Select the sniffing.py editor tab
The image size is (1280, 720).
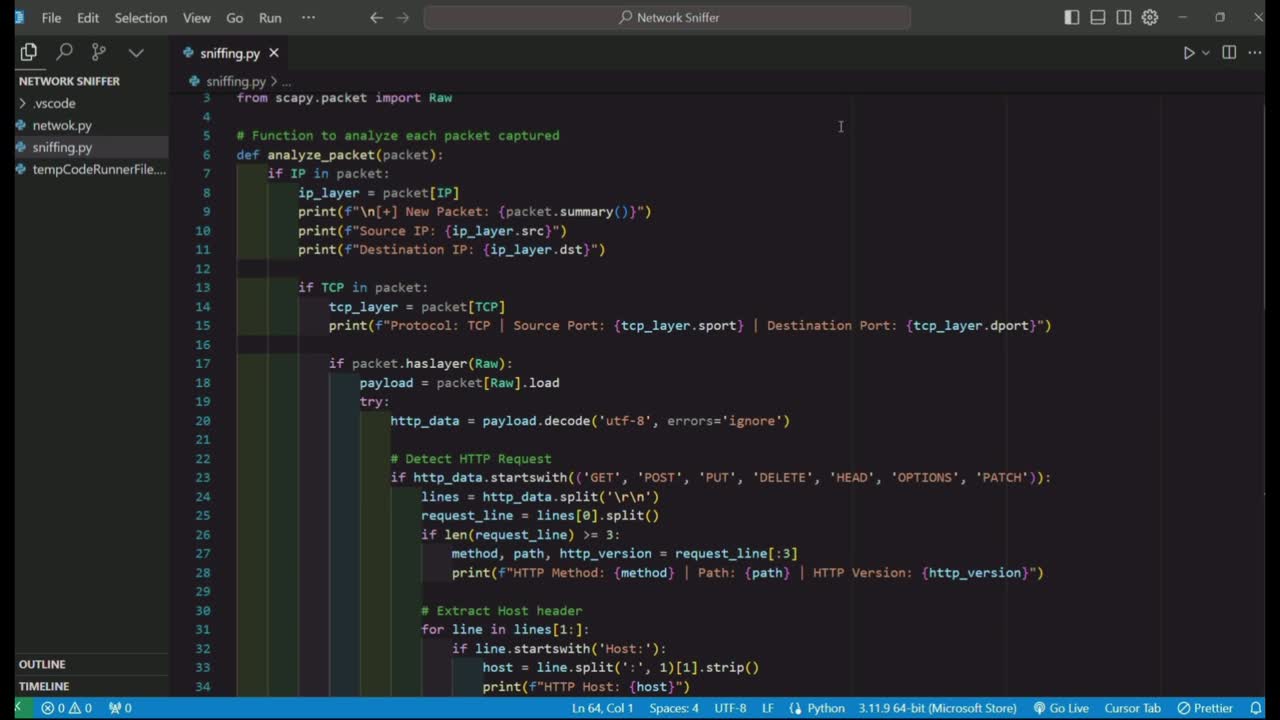[229, 53]
